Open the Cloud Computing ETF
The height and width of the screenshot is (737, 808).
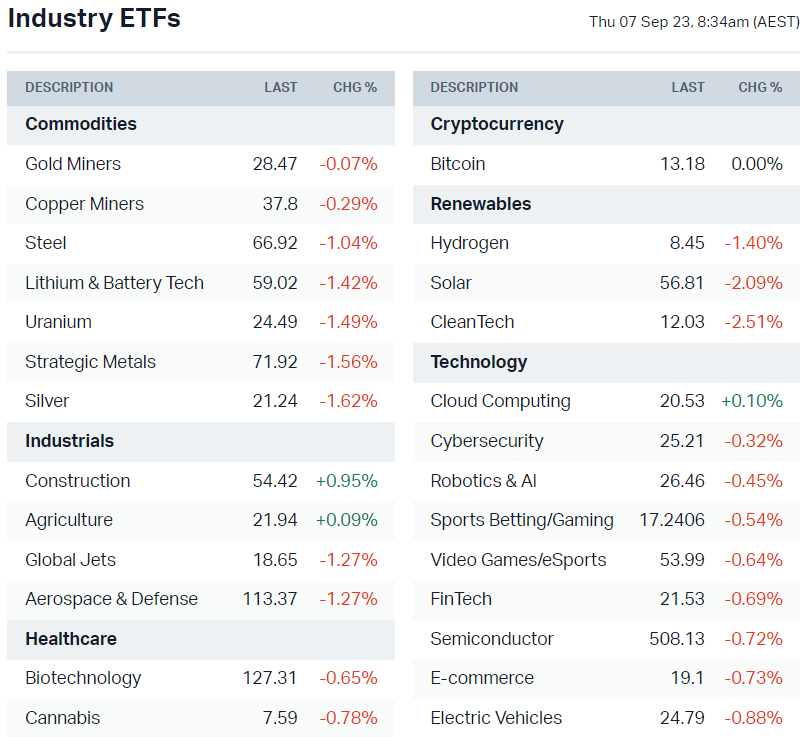500,401
